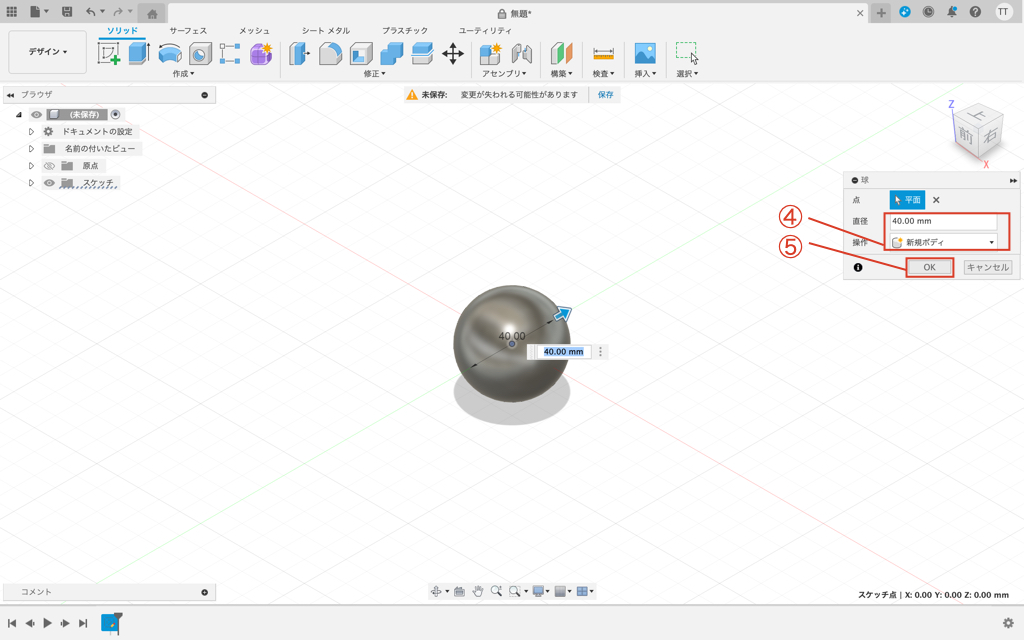Select the Hole tool icon
The image size is (1024, 640).
coord(200,54)
